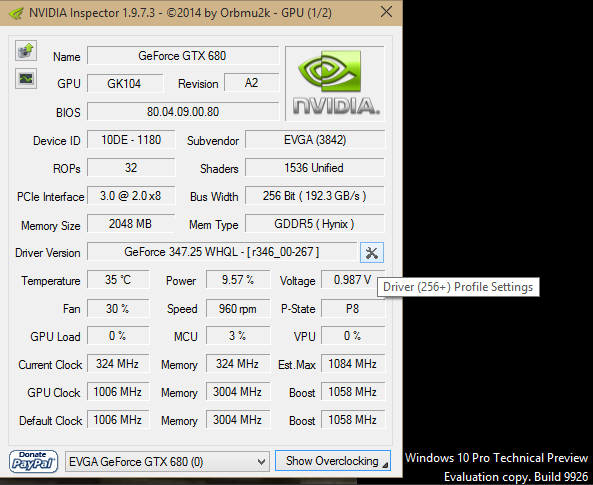Viewport: 593px width, 485px height.
Task: Click PCIe Interface value 3.0 @ 2.0 x8
Action: [131, 196]
